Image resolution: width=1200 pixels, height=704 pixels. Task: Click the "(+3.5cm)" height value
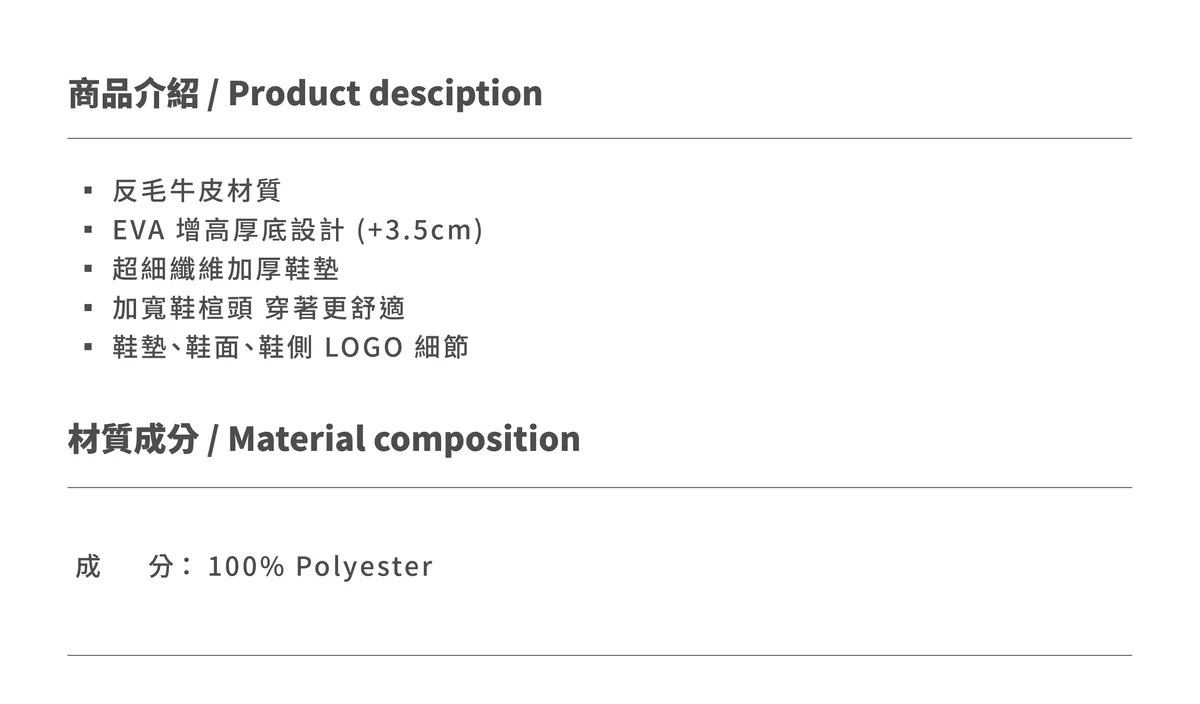point(420,230)
